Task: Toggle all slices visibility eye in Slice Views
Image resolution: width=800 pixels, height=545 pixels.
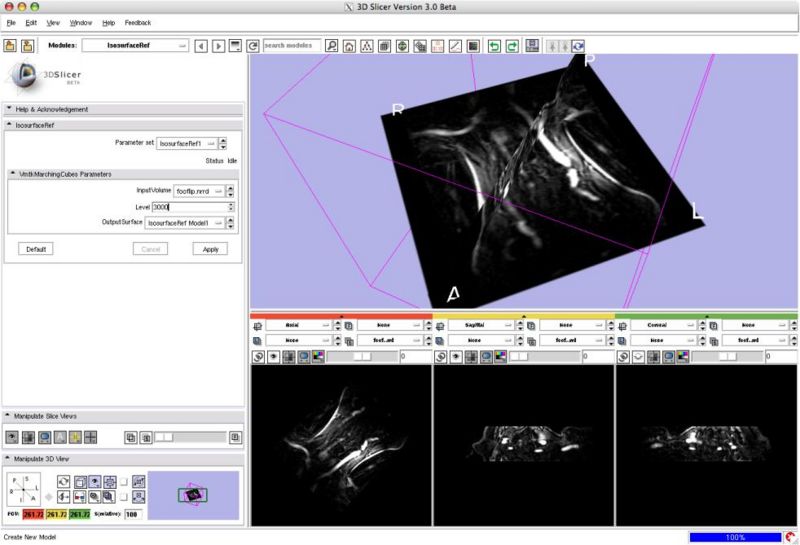Action: 12,437
